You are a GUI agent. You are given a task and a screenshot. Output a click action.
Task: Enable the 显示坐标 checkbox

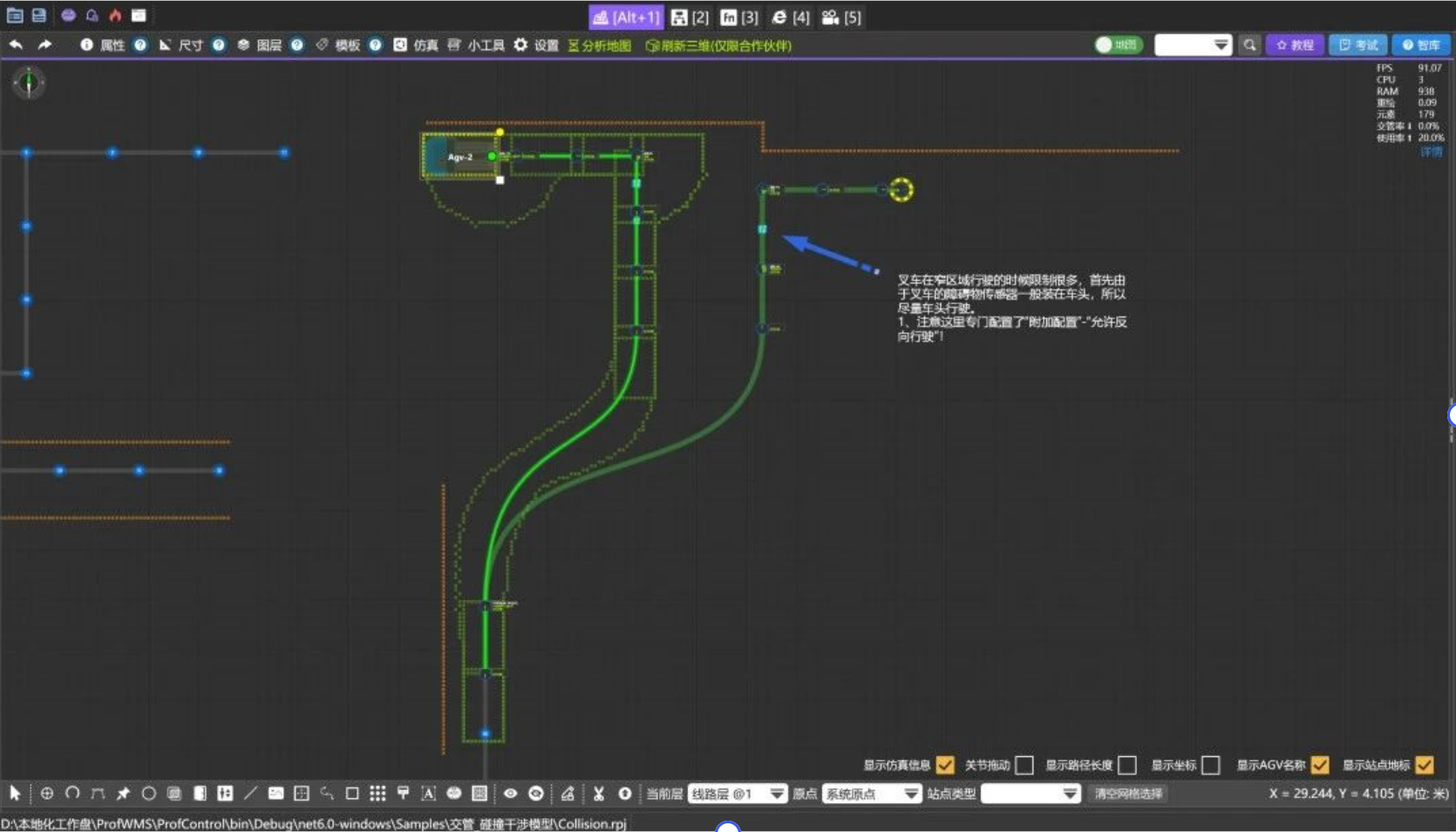(x=1211, y=765)
